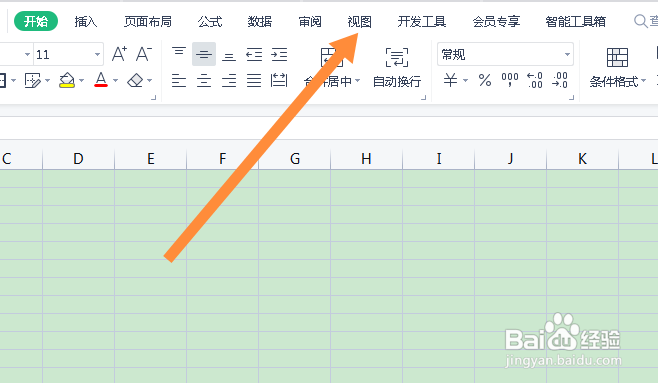658x383 pixels.
Task: Select column G header
Action: click(x=295, y=159)
